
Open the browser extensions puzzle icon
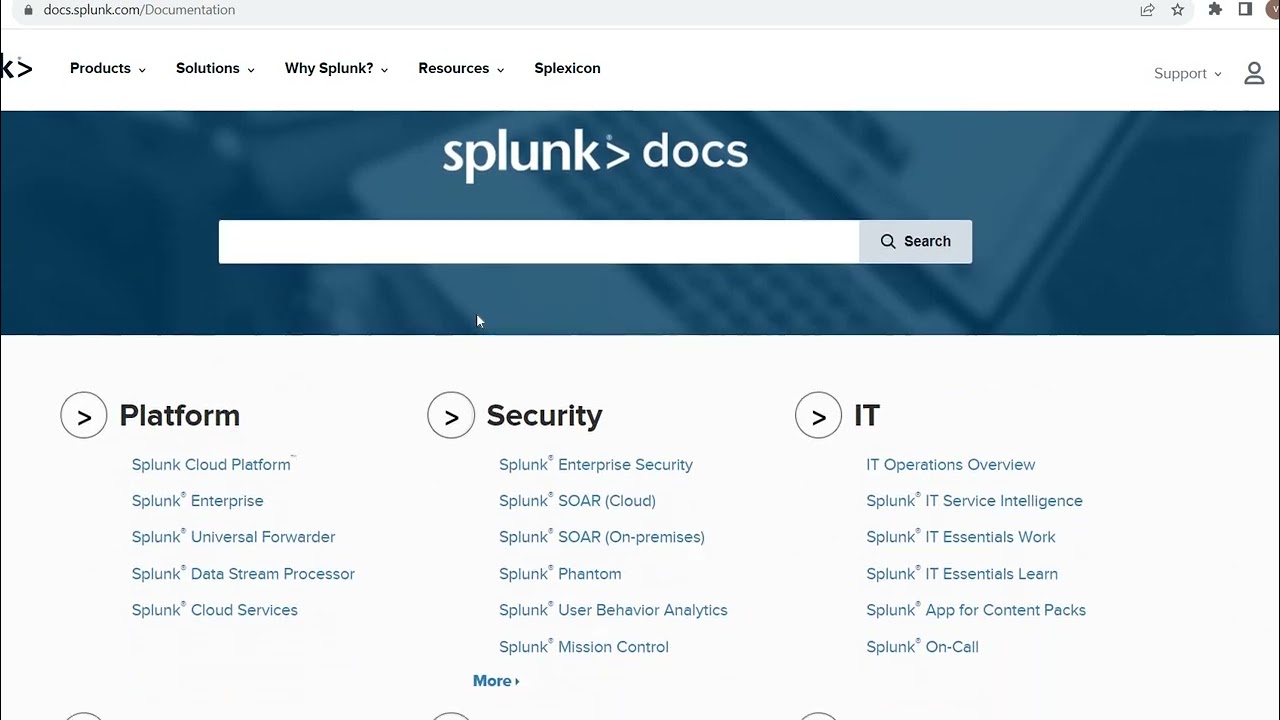click(1215, 9)
